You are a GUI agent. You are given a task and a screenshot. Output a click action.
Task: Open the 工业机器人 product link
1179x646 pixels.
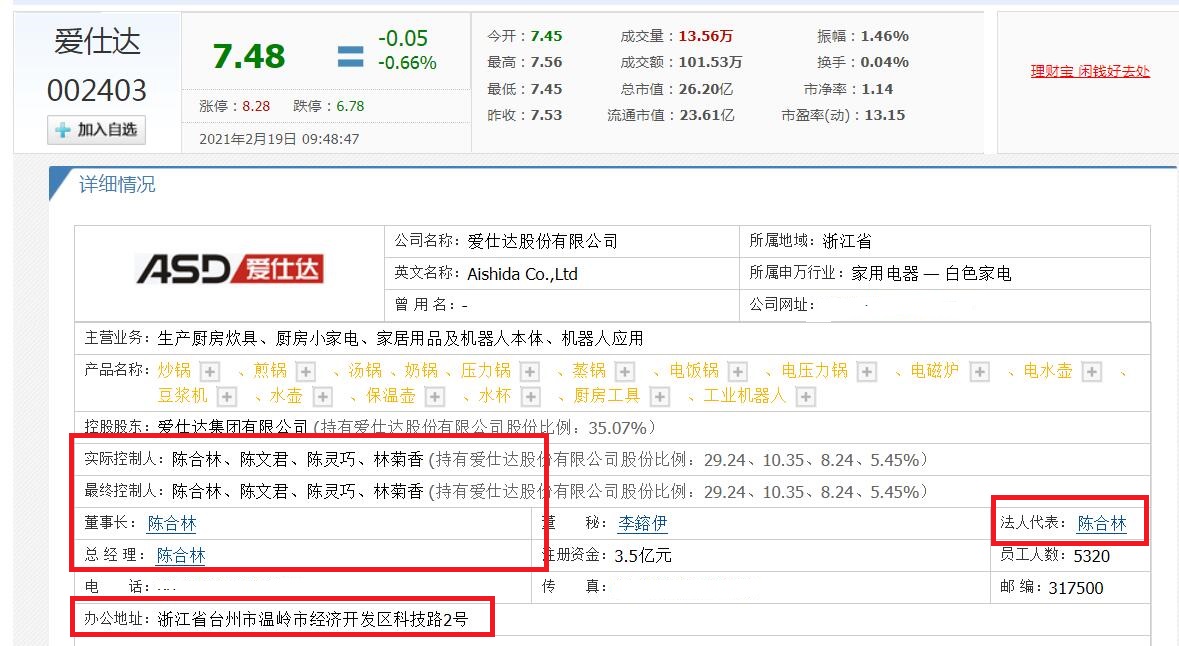[x=744, y=396]
